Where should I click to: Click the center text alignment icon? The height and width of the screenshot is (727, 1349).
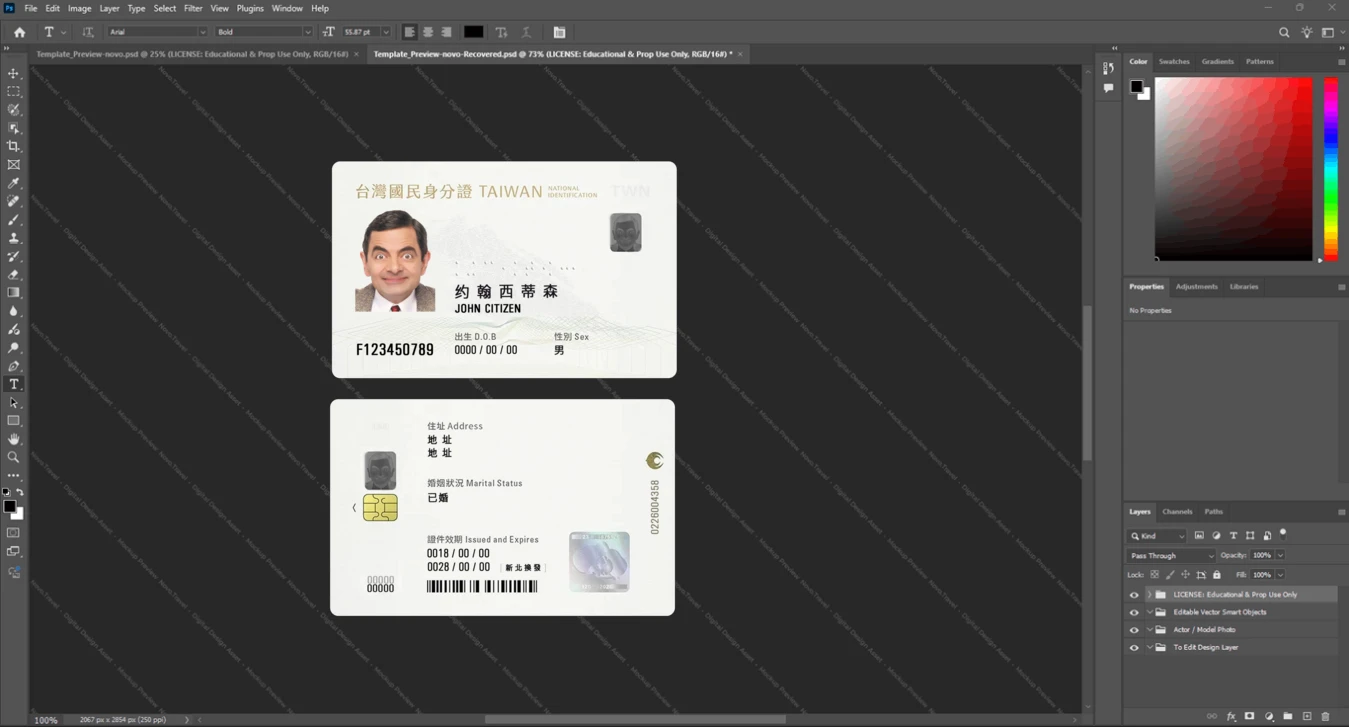coord(428,32)
